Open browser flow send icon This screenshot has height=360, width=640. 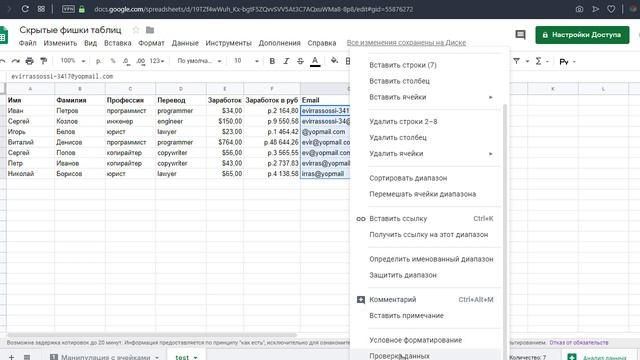pos(596,9)
